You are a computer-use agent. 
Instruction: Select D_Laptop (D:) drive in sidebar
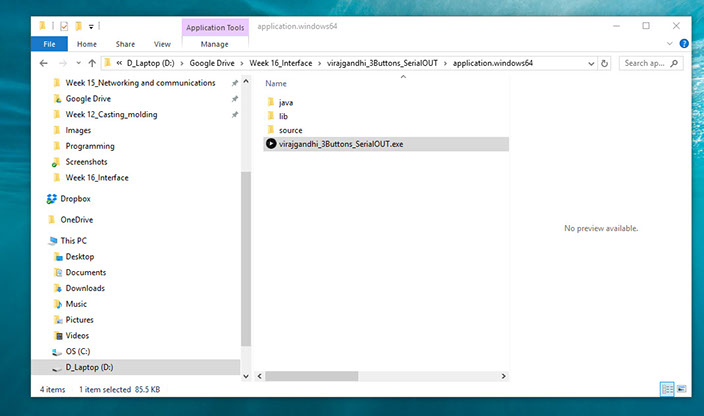click(136, 367)
